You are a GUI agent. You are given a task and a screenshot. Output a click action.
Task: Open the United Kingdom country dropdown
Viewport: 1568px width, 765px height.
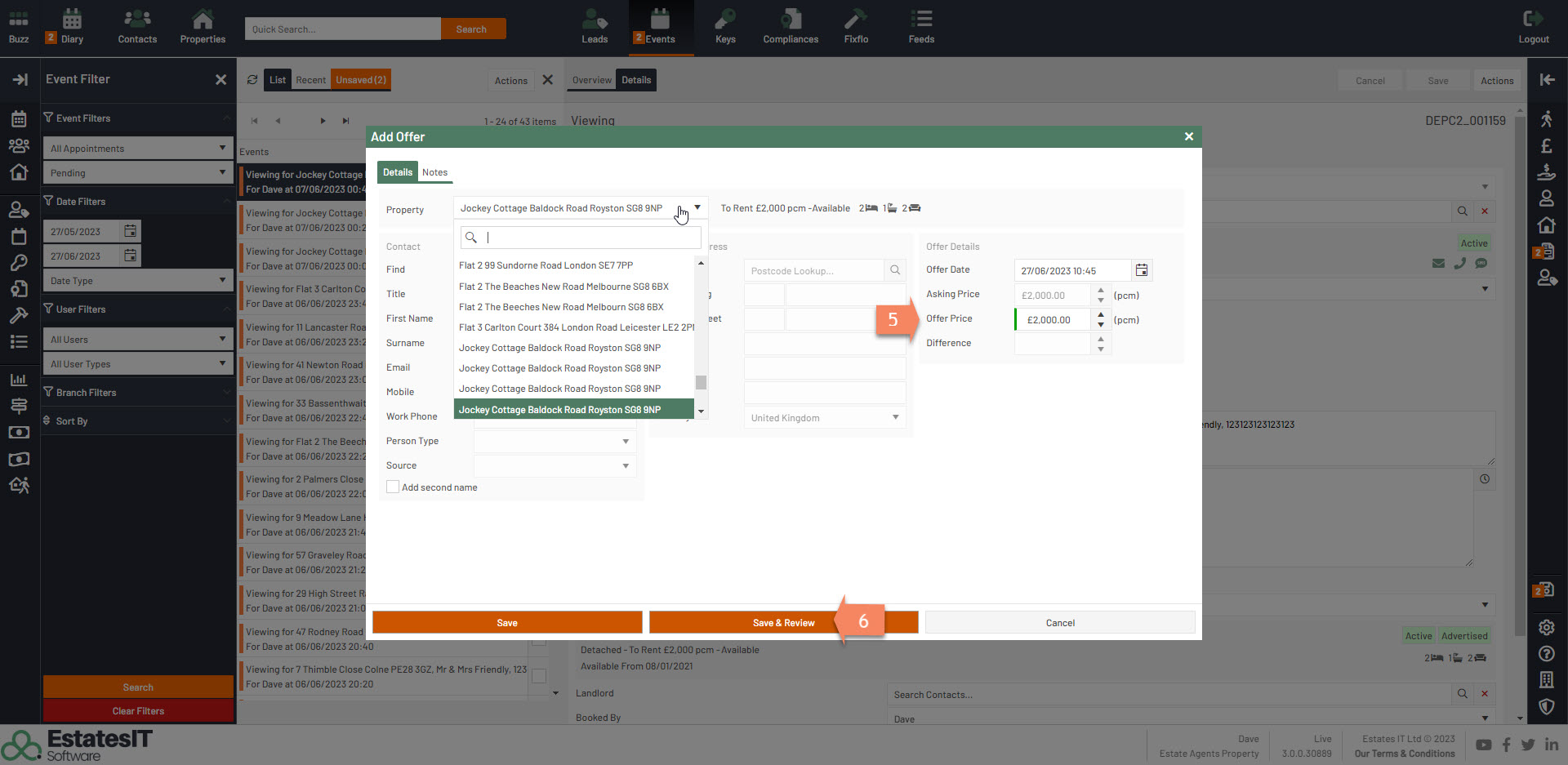click(x=895, y=417)
